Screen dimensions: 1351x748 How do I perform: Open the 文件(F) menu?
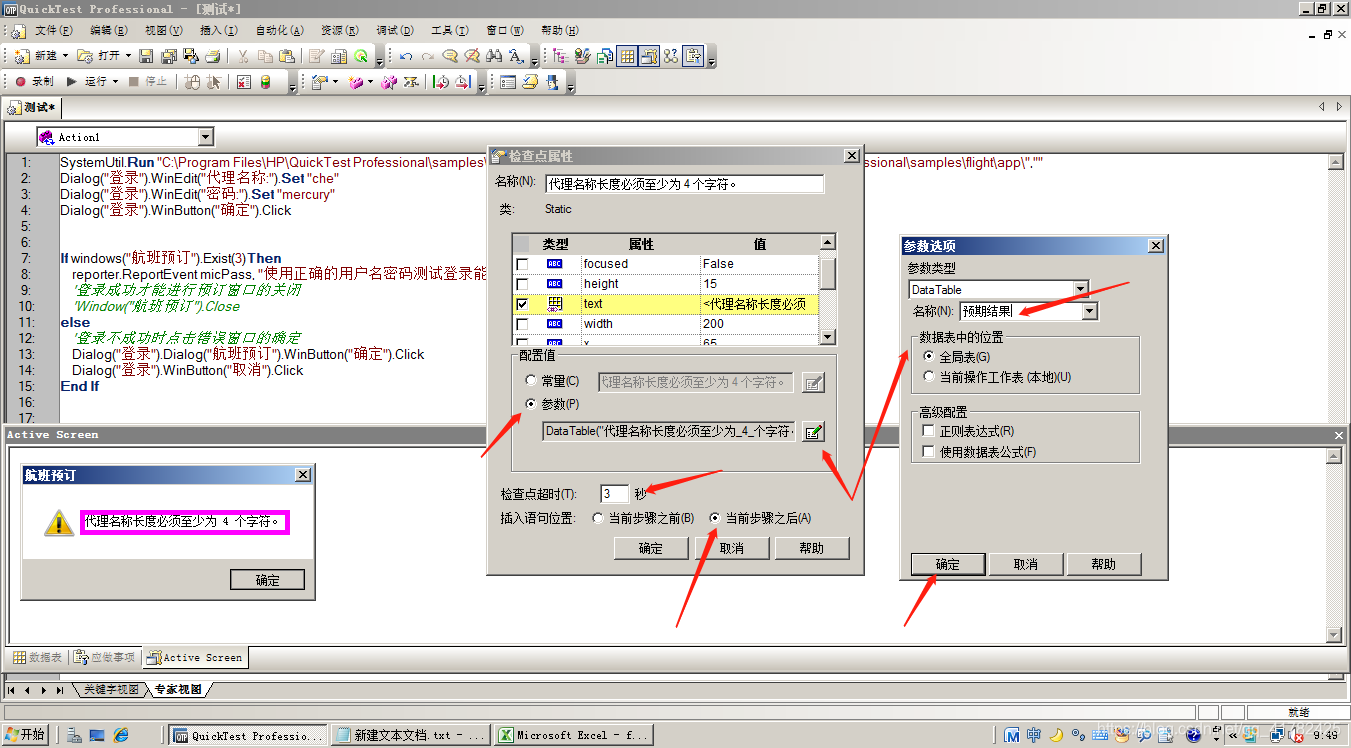point(53,31)
